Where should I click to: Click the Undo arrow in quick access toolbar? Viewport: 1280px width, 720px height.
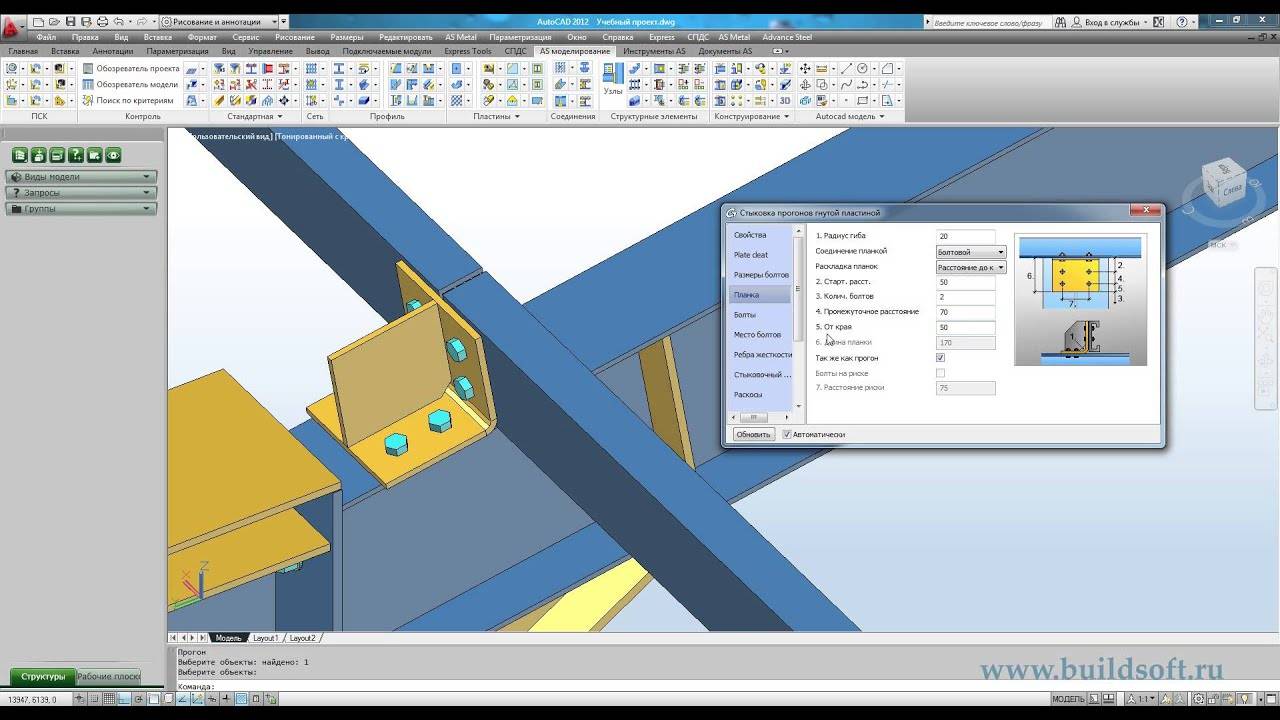[119, 21]
